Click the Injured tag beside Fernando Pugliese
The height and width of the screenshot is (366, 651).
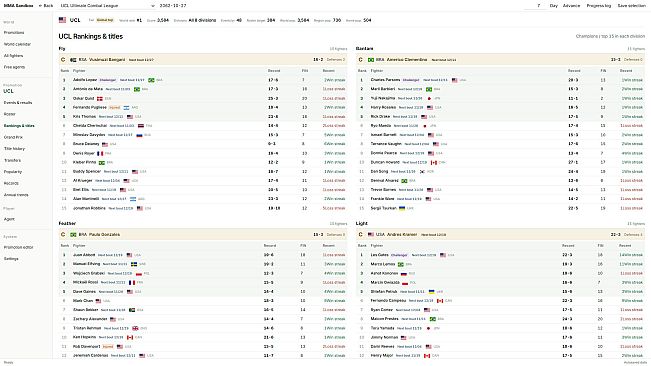coord(114,107)
